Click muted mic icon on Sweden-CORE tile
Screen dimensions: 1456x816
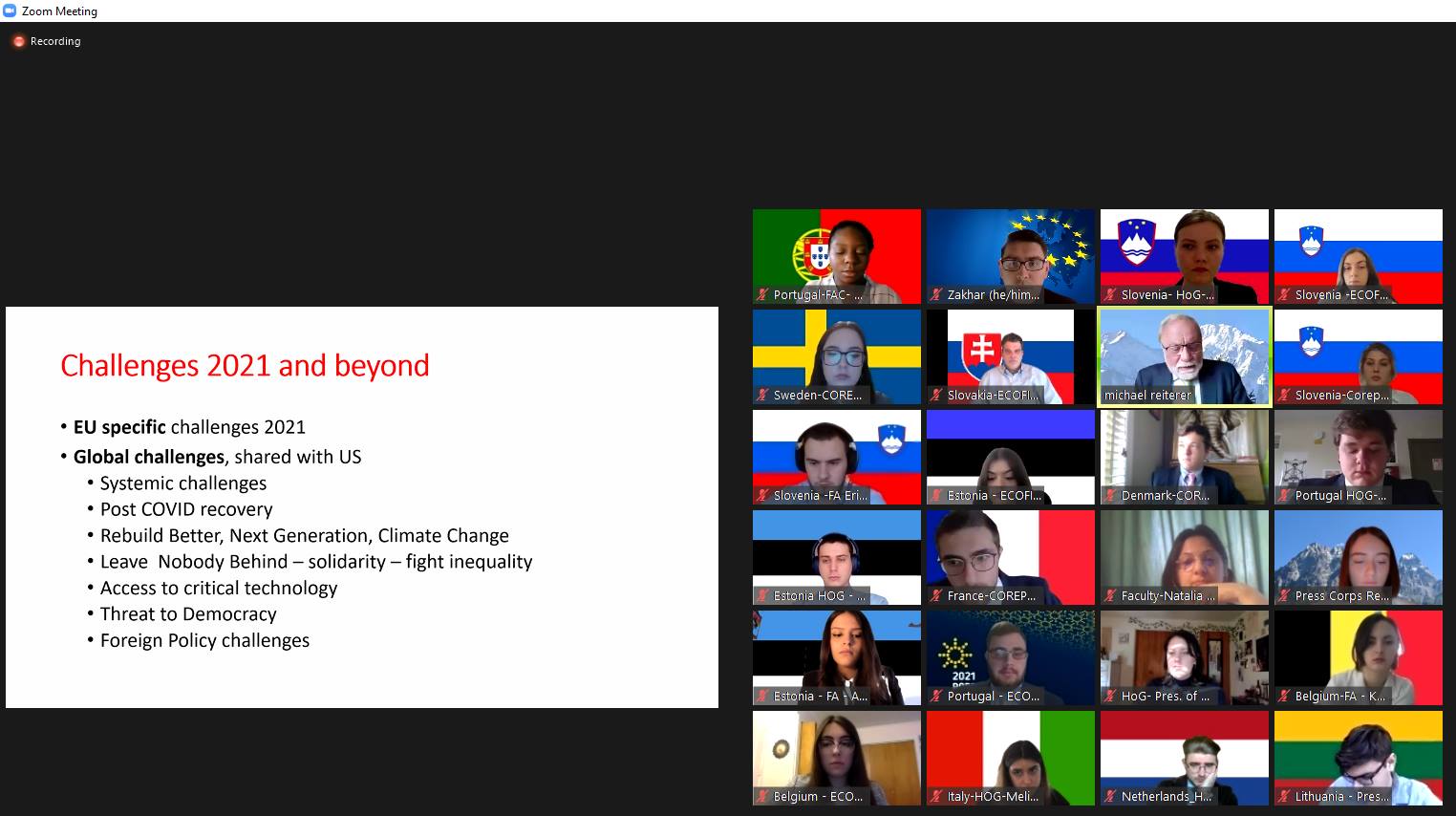[762, 396]
